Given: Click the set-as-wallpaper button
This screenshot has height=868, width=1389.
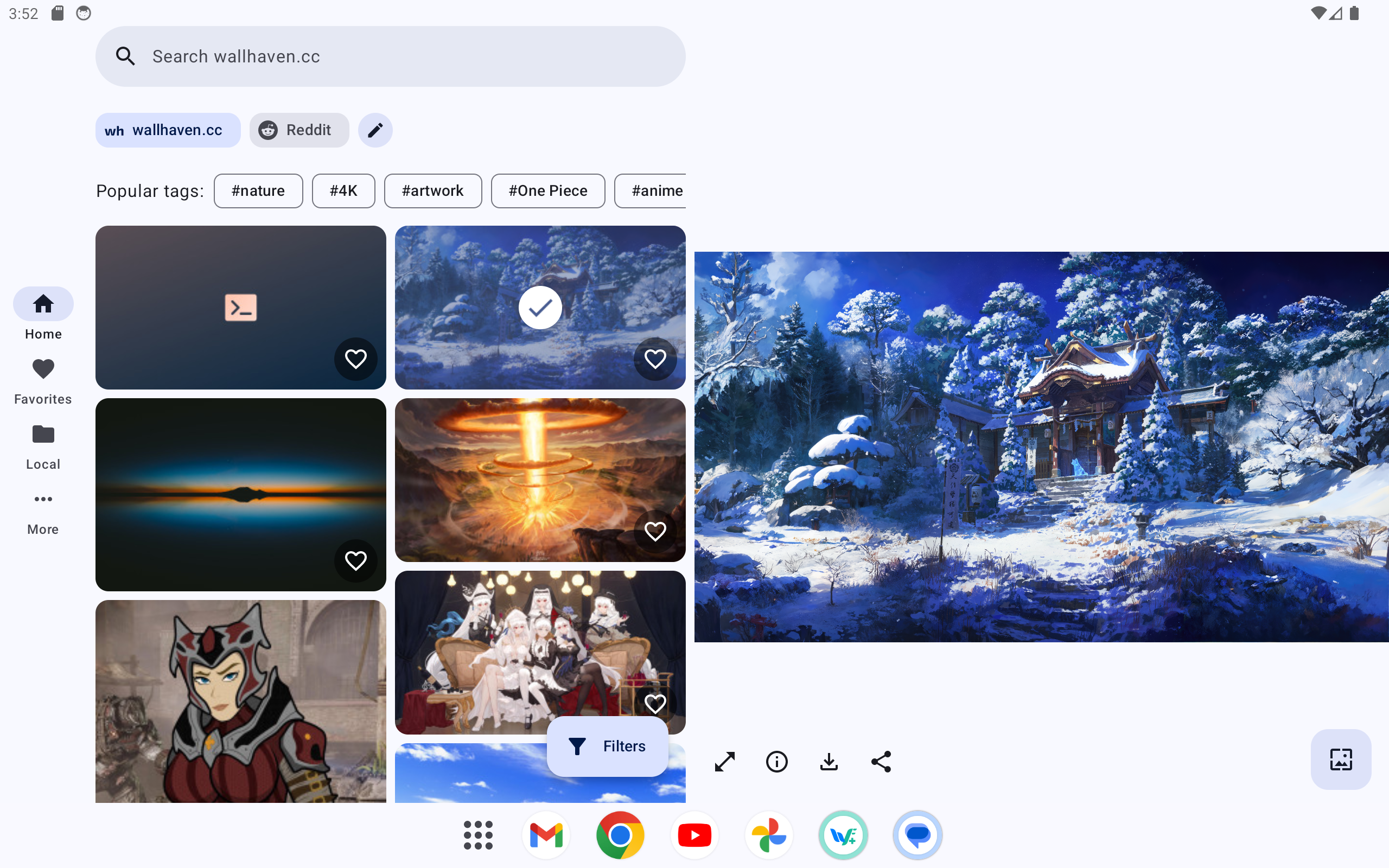Looking at the screenshot, I should [x=1340, y=759].
